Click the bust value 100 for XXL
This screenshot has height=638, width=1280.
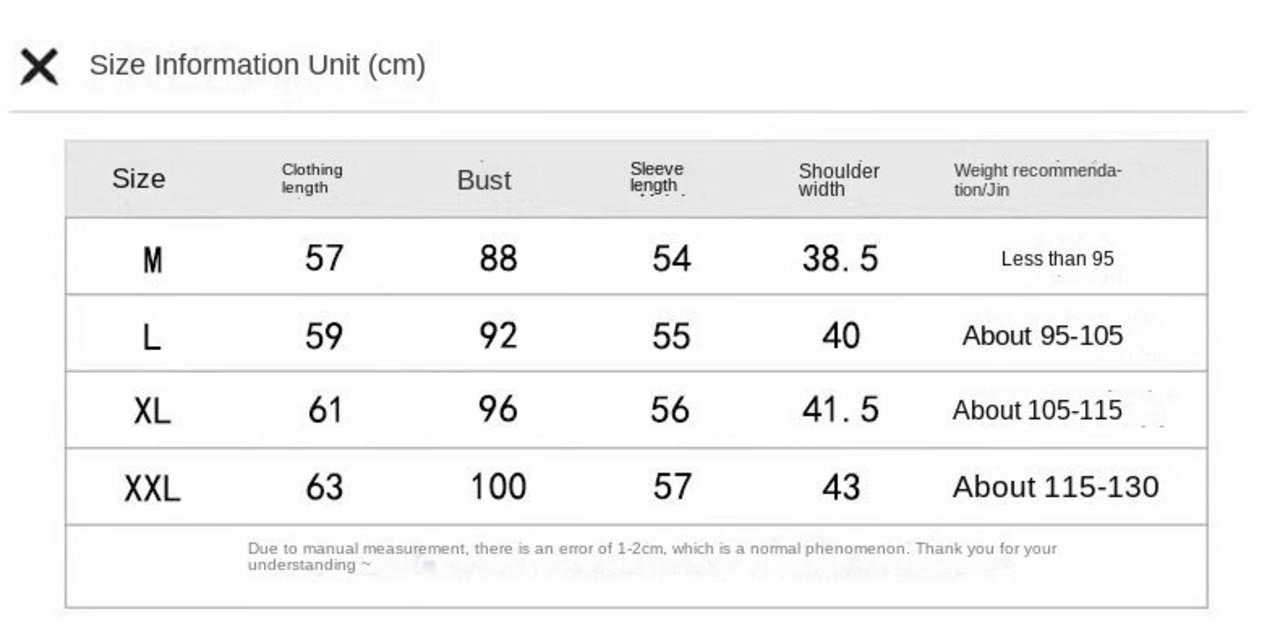[498, 487]
